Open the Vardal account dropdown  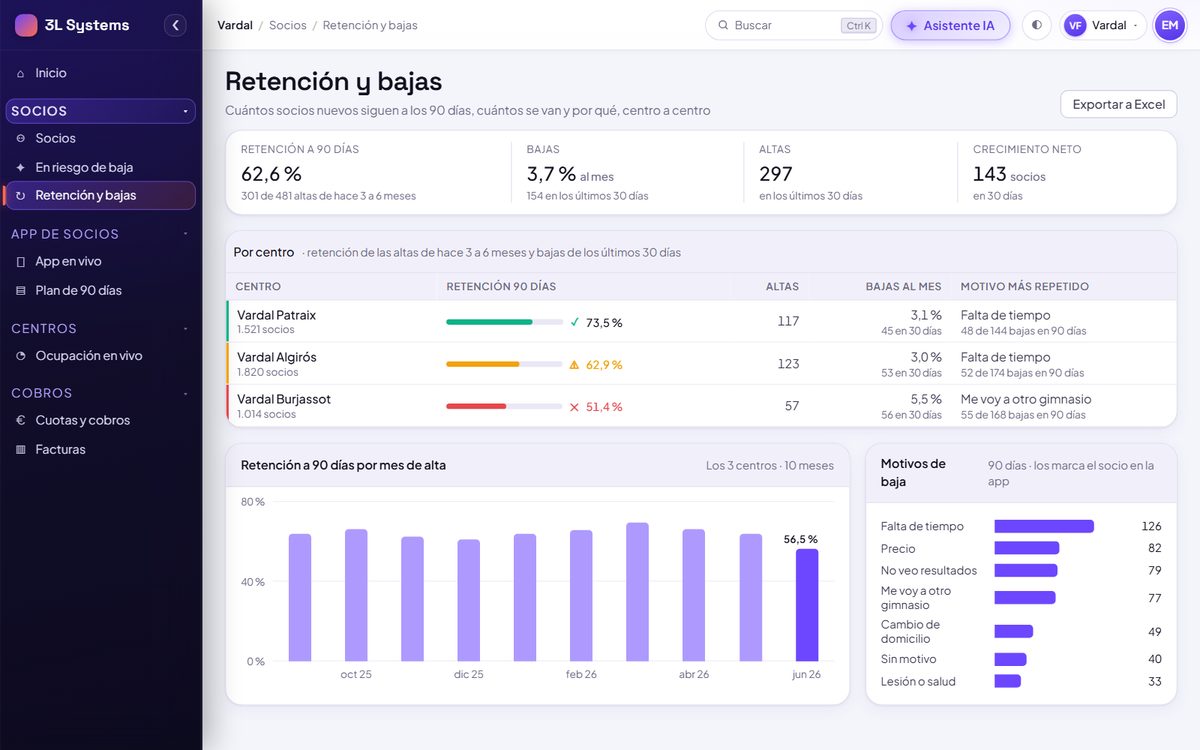(x=1103, y=25)
